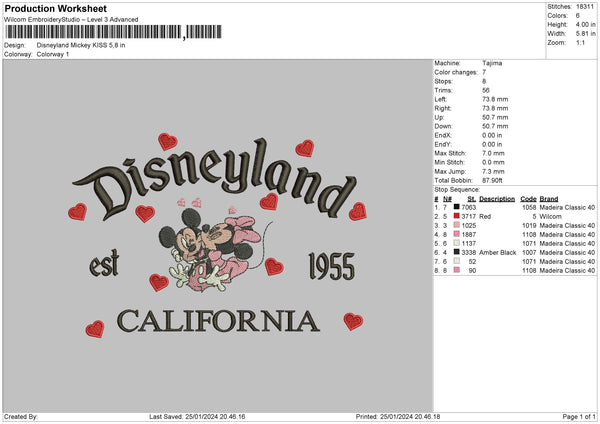Click the "Page 1 of 1" indicator
Screen dimensions: 600x424
579,416
